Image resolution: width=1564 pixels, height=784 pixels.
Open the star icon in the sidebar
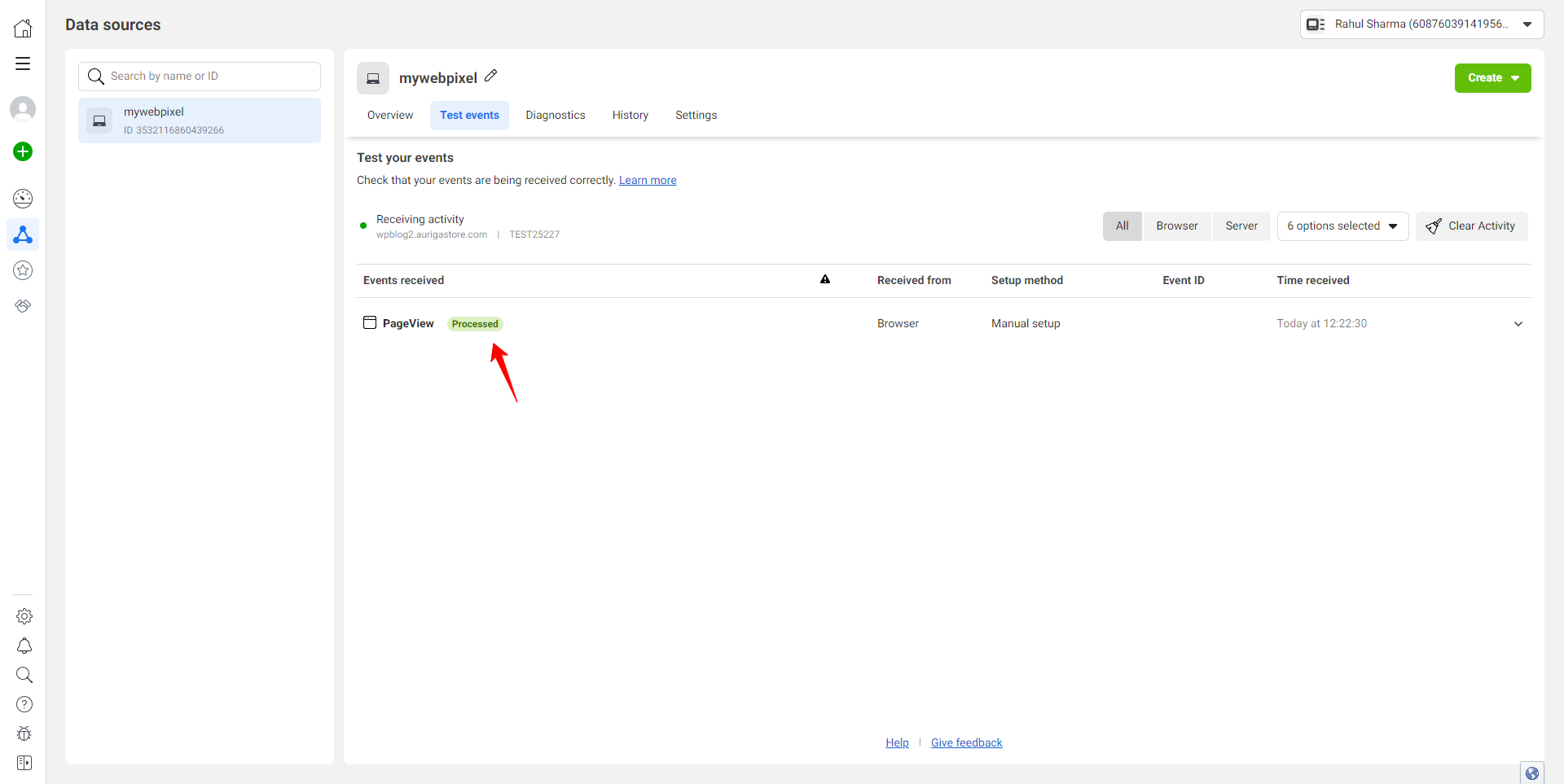point(23,270)
